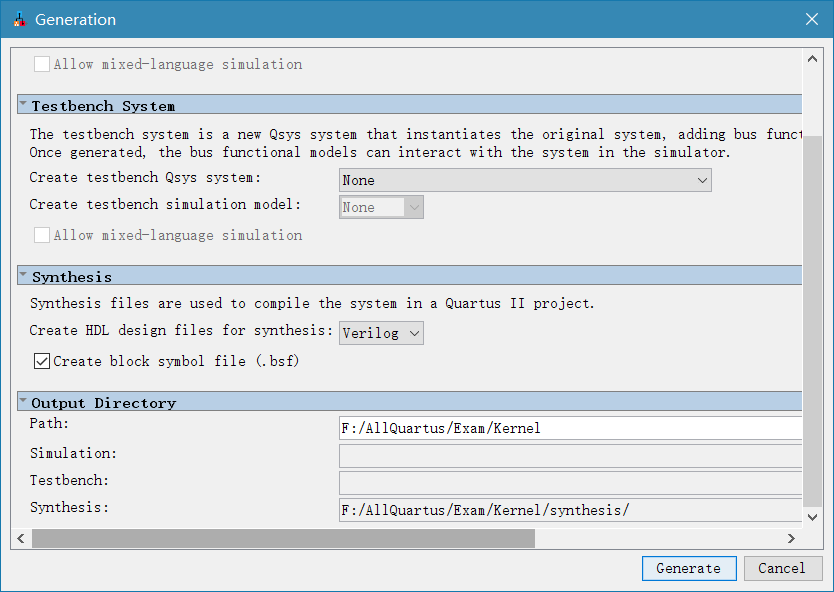Click the Synthesis directory field
The height and width of the screenshot is (592, 834).
[570, 510]
